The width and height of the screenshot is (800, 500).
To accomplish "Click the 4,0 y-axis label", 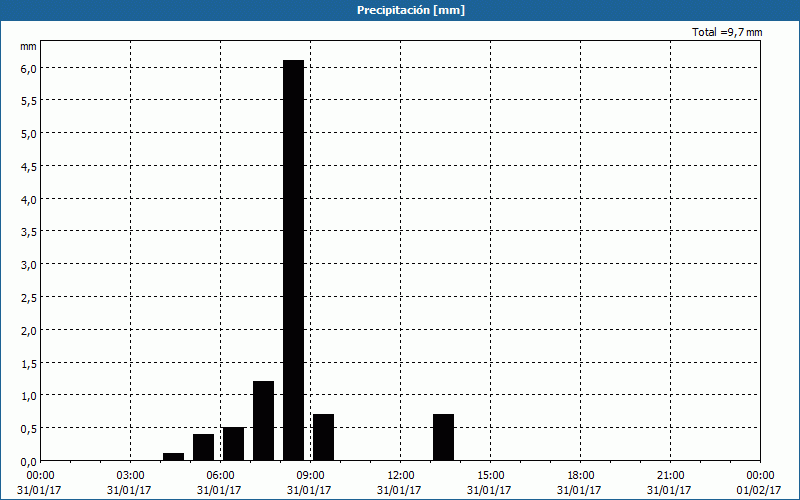I will (29, 200).
